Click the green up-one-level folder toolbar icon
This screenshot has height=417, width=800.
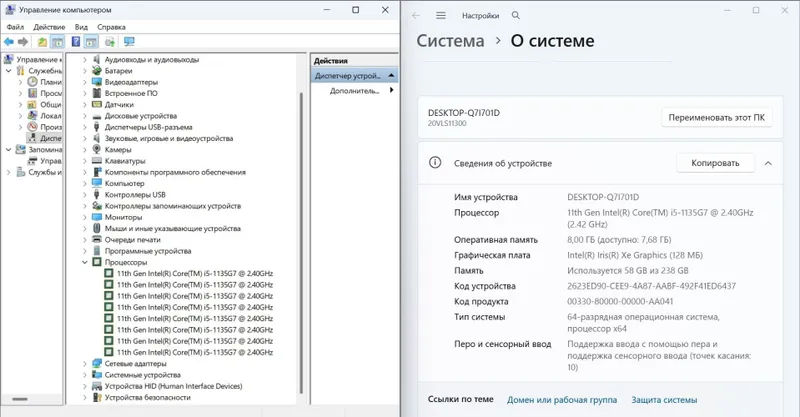pyautogui.click(x=42, y=42)
